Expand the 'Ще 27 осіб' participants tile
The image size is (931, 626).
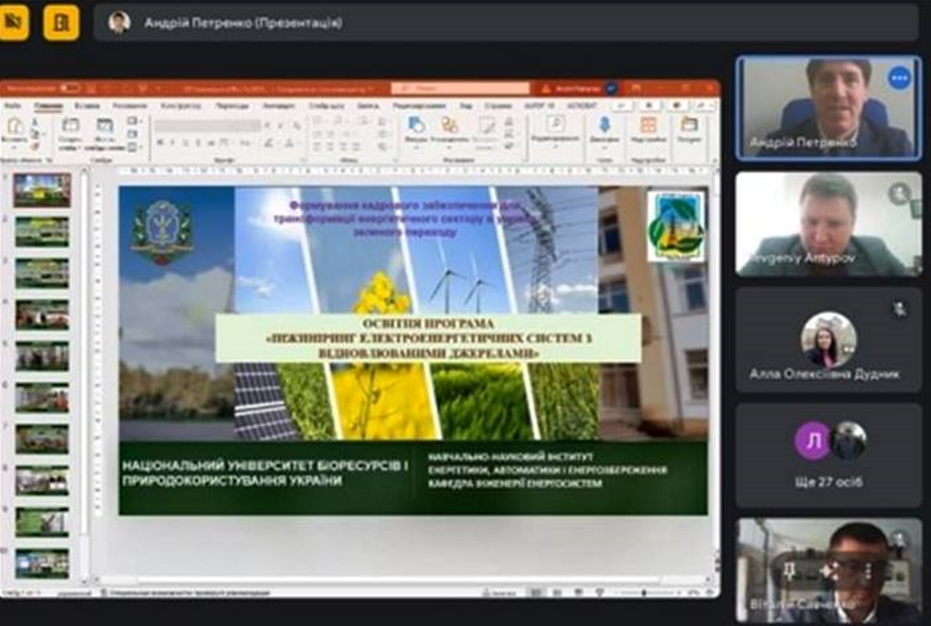(828, 455)
